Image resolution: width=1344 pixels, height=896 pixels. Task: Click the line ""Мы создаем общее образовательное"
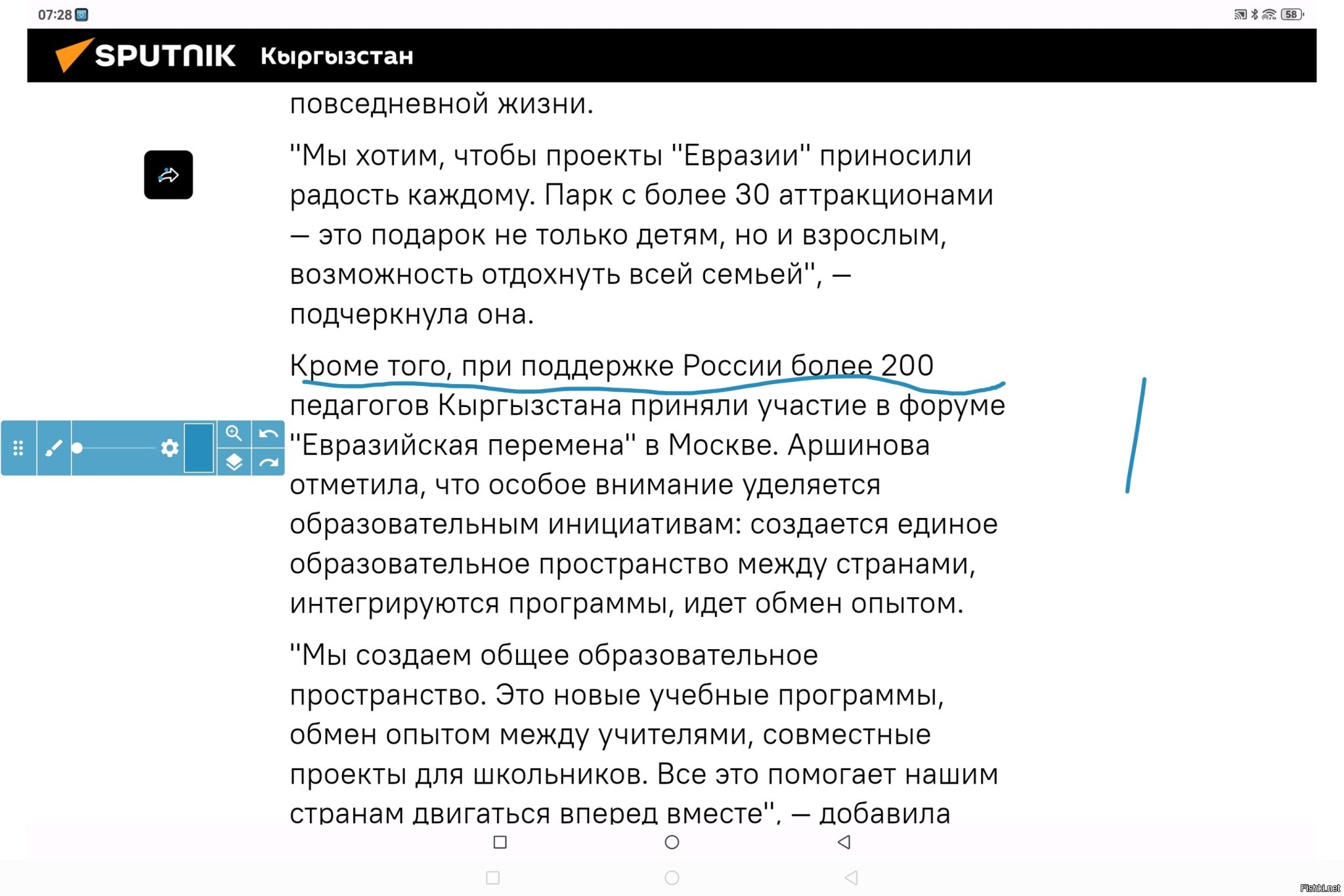coord(553,655)
